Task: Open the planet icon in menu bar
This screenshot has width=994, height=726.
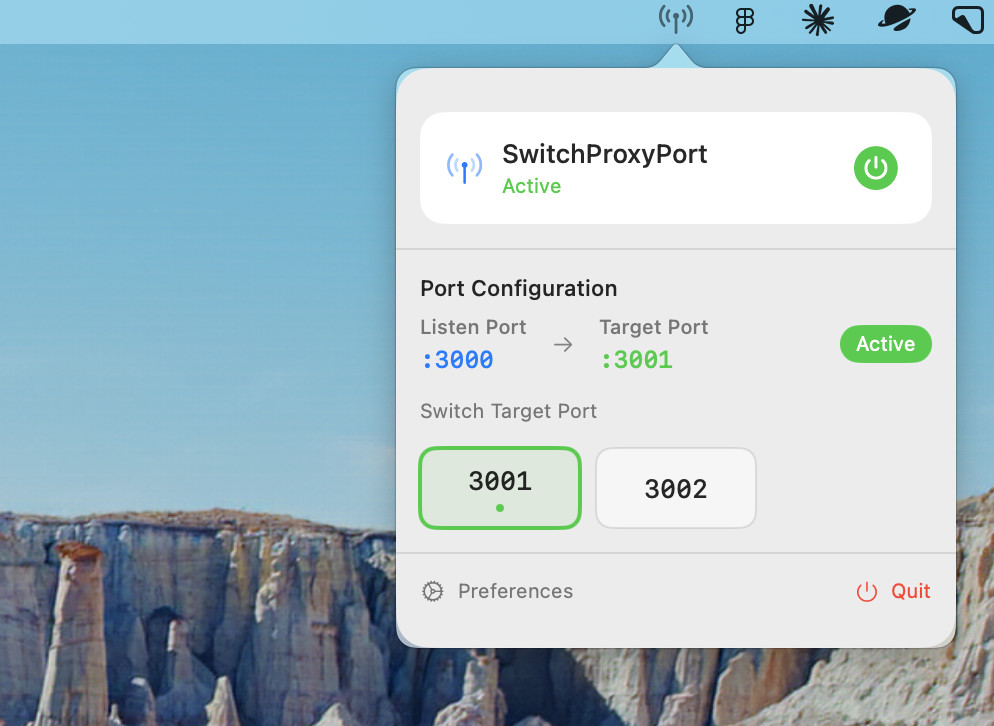Action: pyautogui.click(x=897, y=19)
